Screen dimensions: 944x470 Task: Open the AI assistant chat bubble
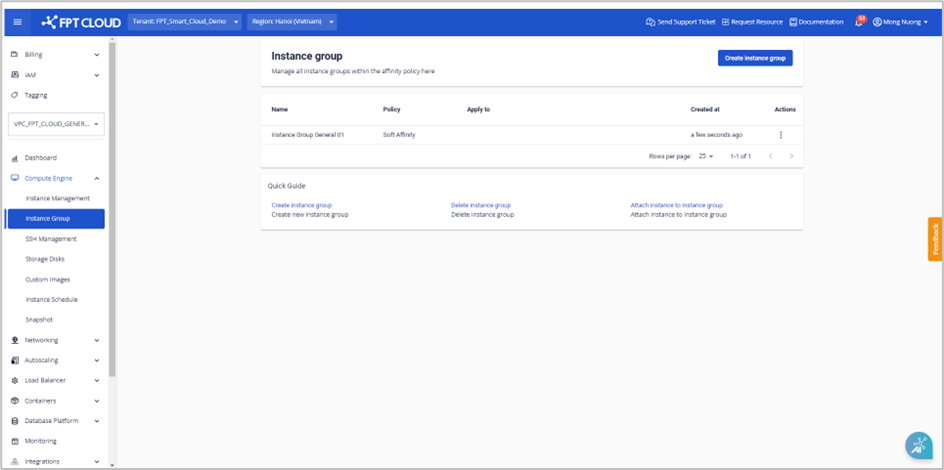(918, 446)
